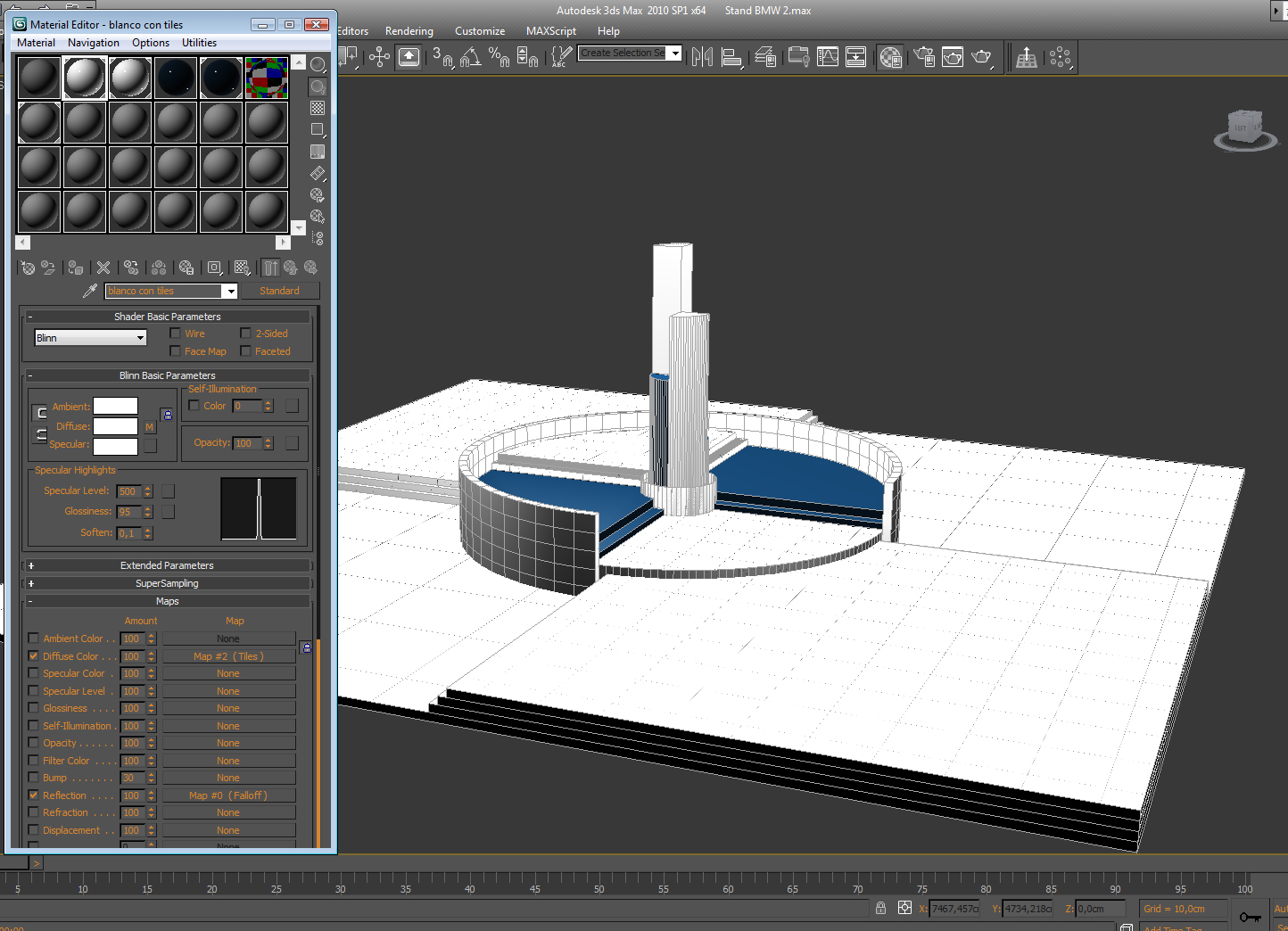1288x931 pixels.
Task: Enable the Wire checkbox
Action: pos(176,334)
